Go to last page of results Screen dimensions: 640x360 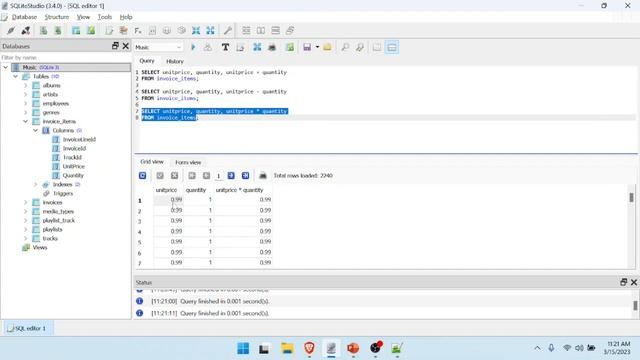(x=245, y=176)
